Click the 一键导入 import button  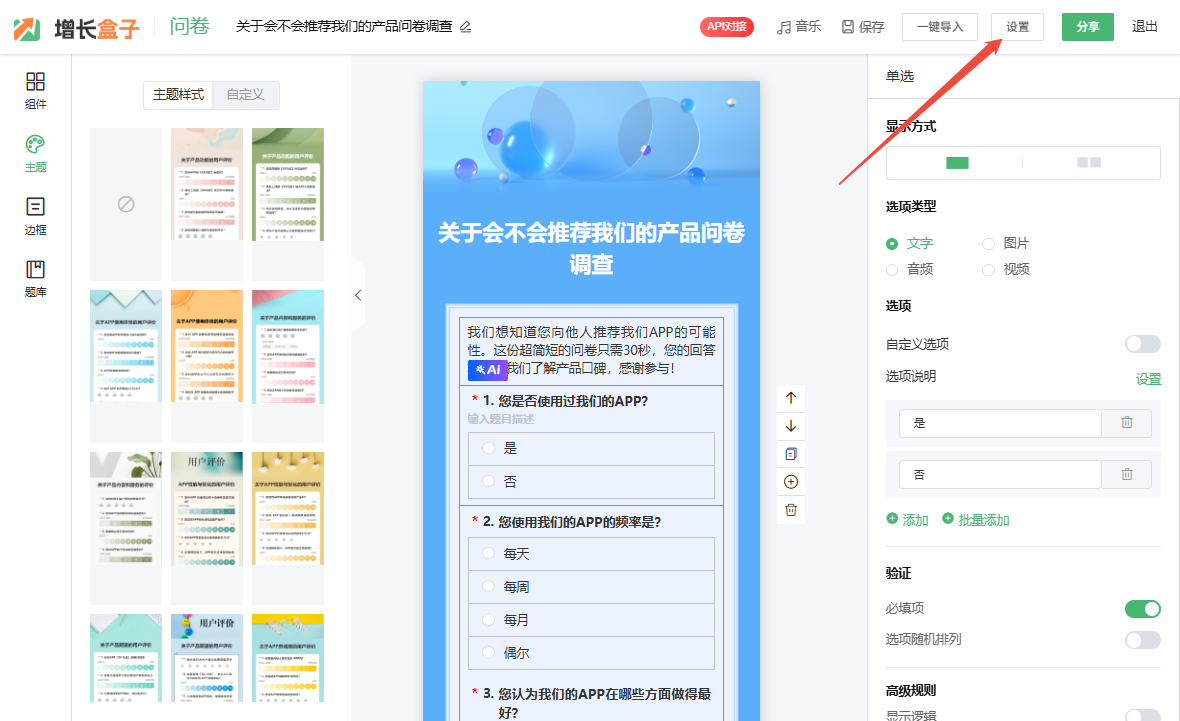(x=939, y=27)
